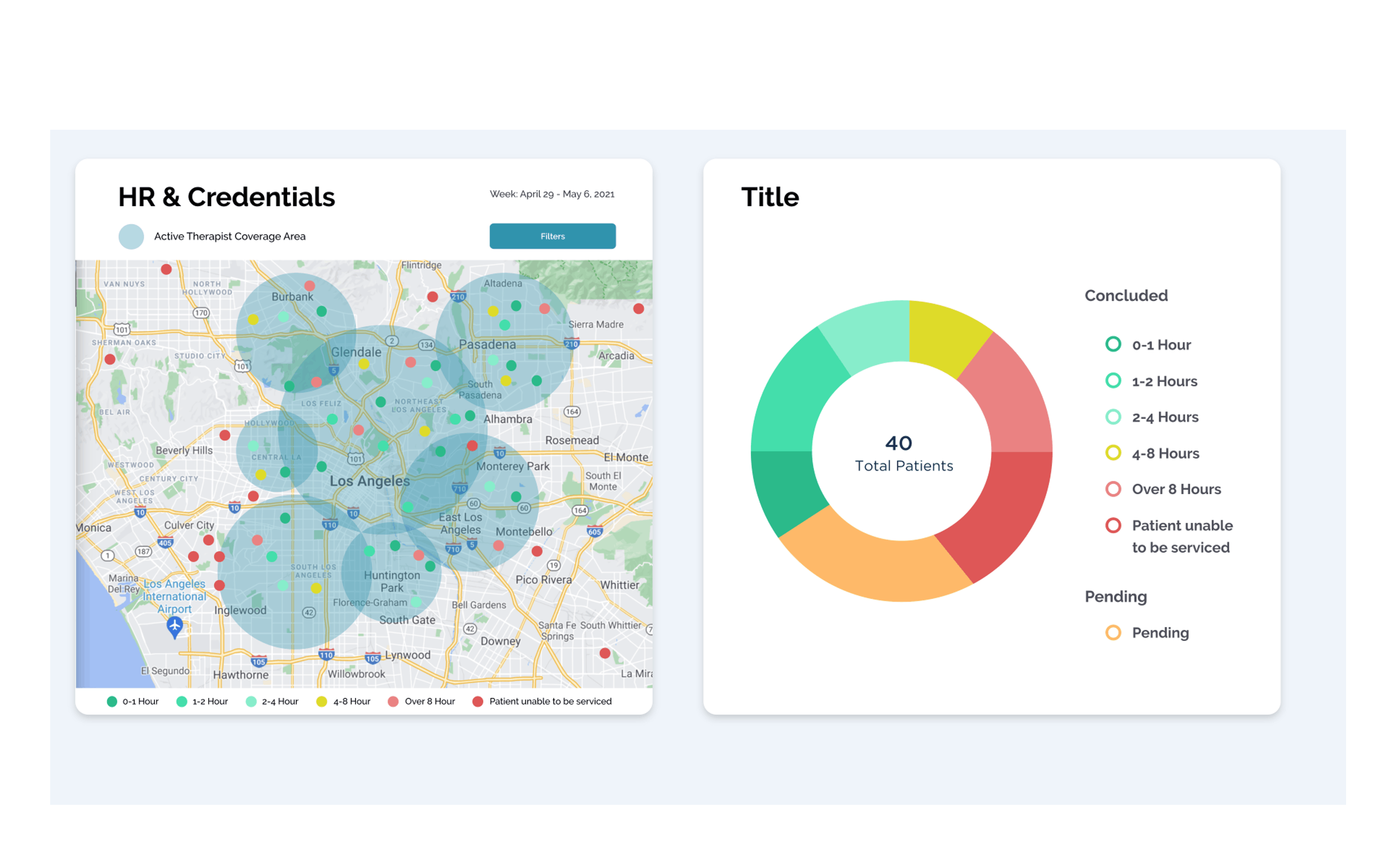1389x868 pixels.
Task: Select the Over 8 Hours legend ring
Action: tap(1113, 489)
